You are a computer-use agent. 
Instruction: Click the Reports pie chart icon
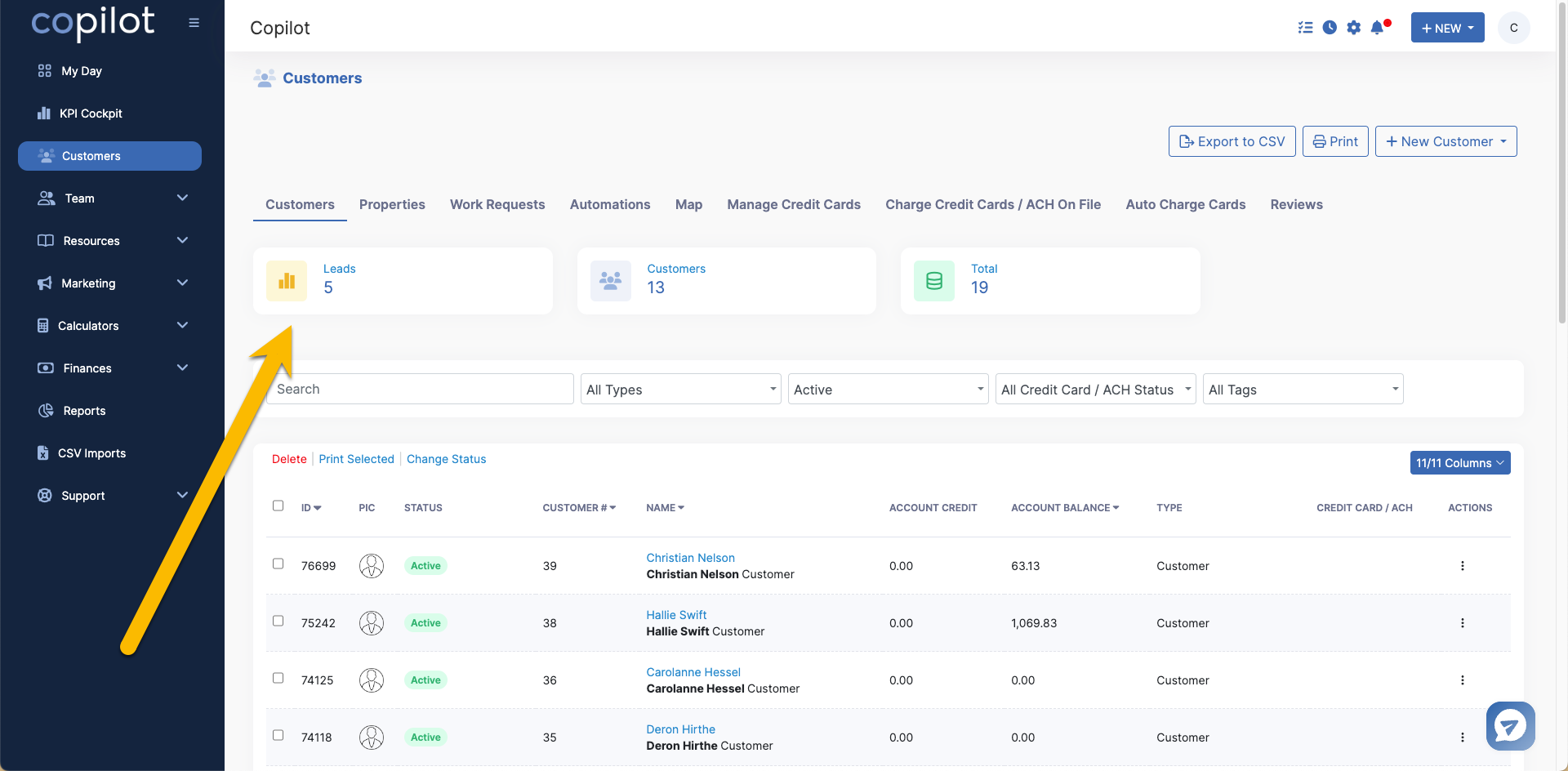click(46, 411)
